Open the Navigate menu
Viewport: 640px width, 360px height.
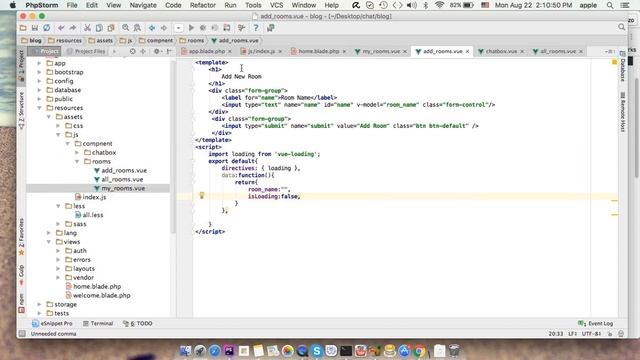pyautogui.click(x=143, y=5)
